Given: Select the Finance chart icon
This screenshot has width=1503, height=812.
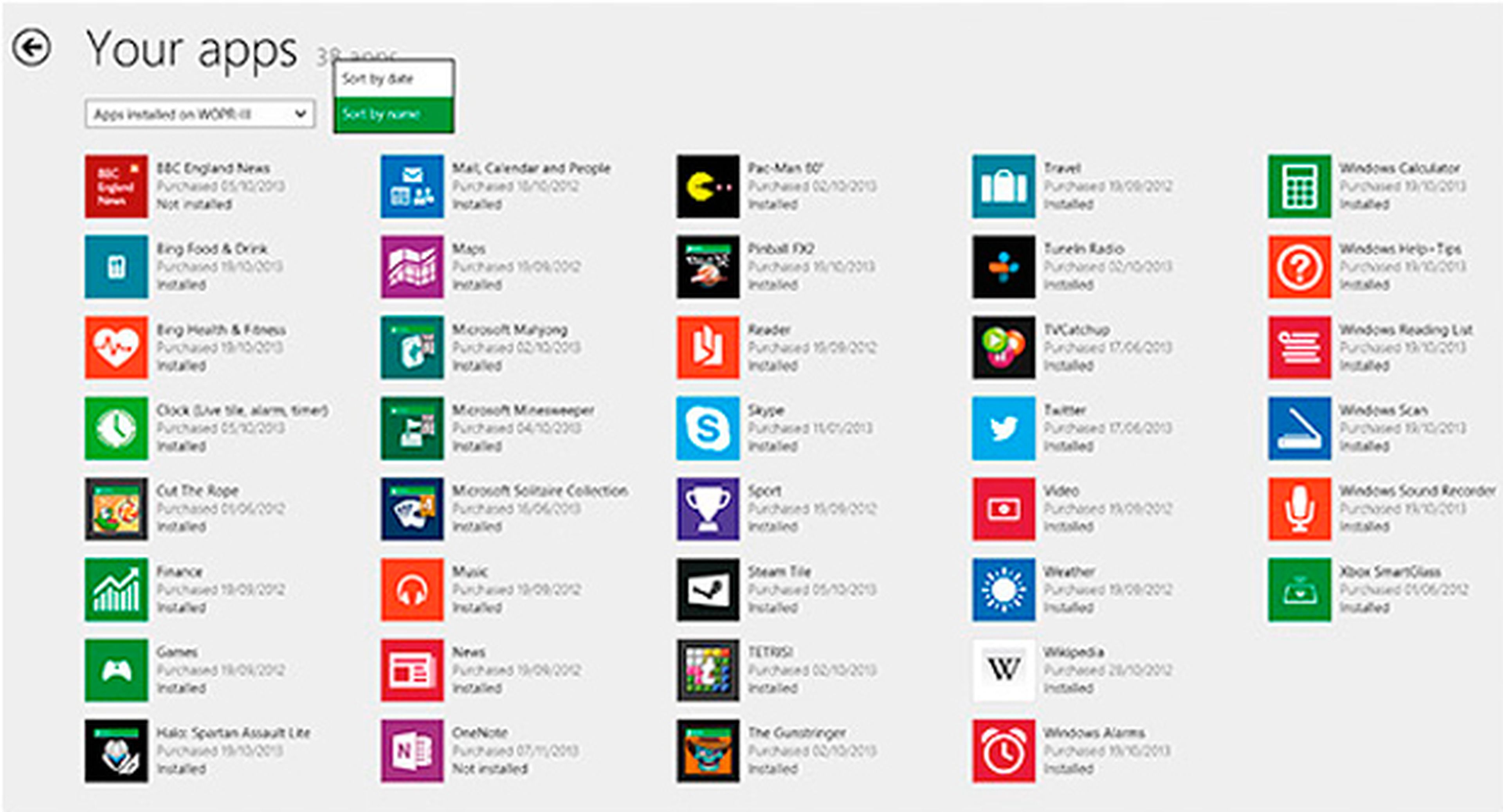Looking at the screenshot, I should 116,590.
